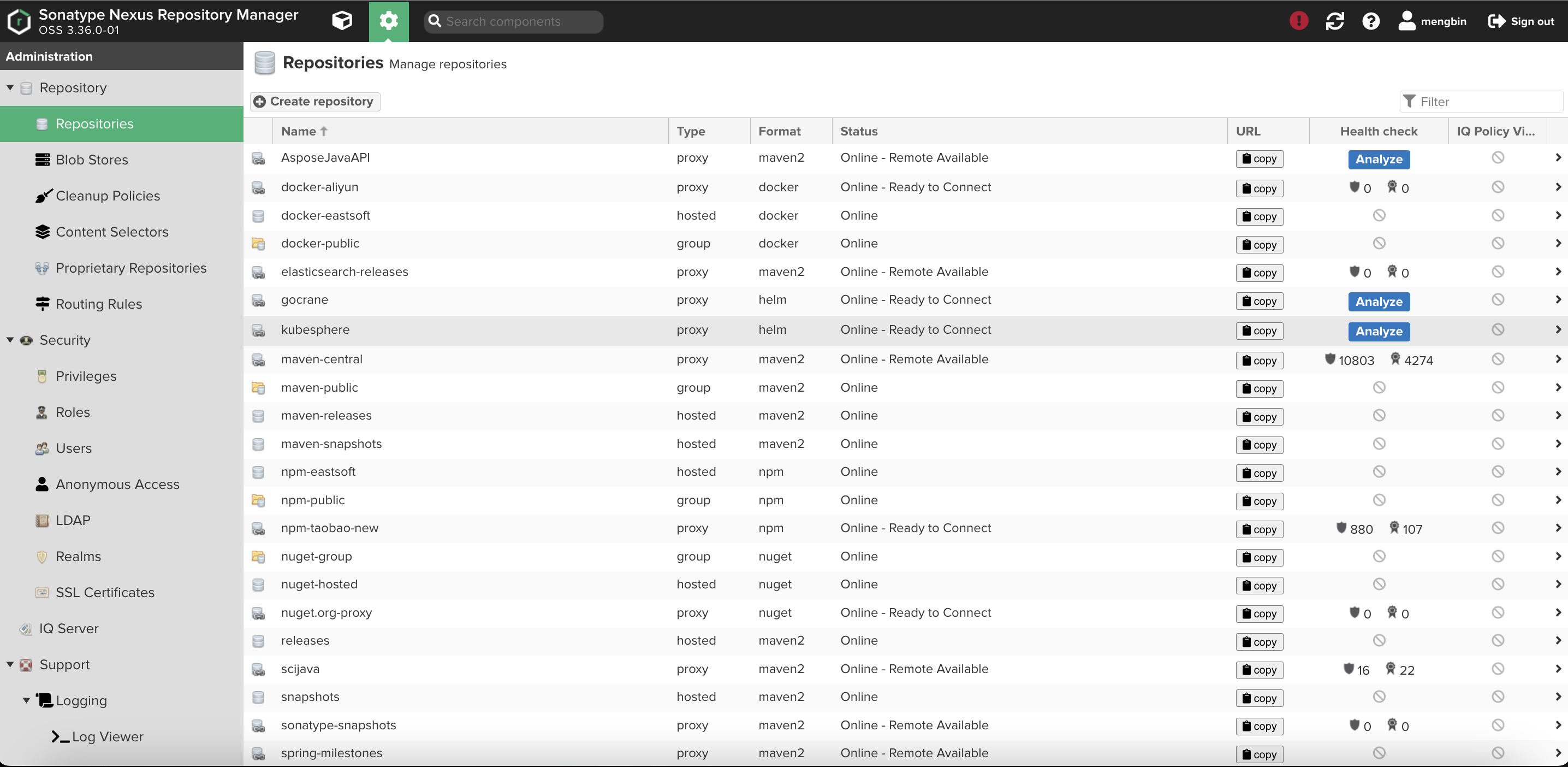
Task: Open the Browse cube icon in header
Action: pyautogui.click(x=342, y=21)
